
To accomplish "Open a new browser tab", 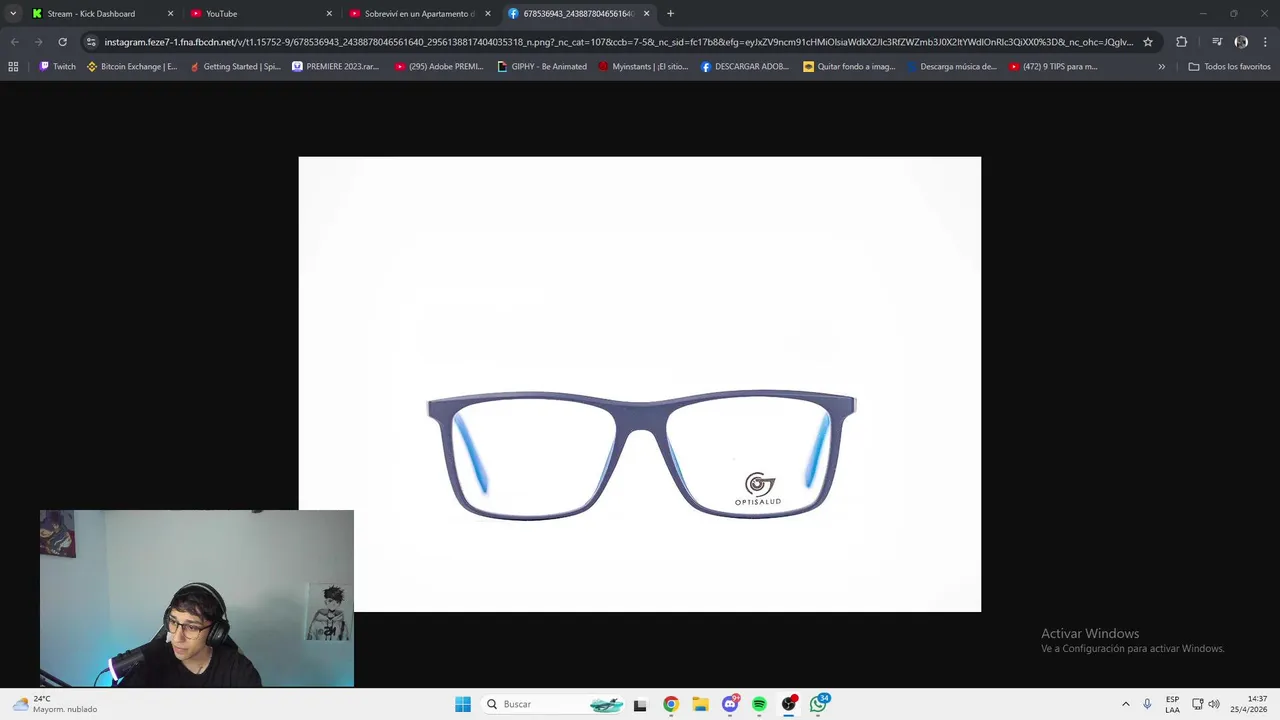I will coord(670,14).
